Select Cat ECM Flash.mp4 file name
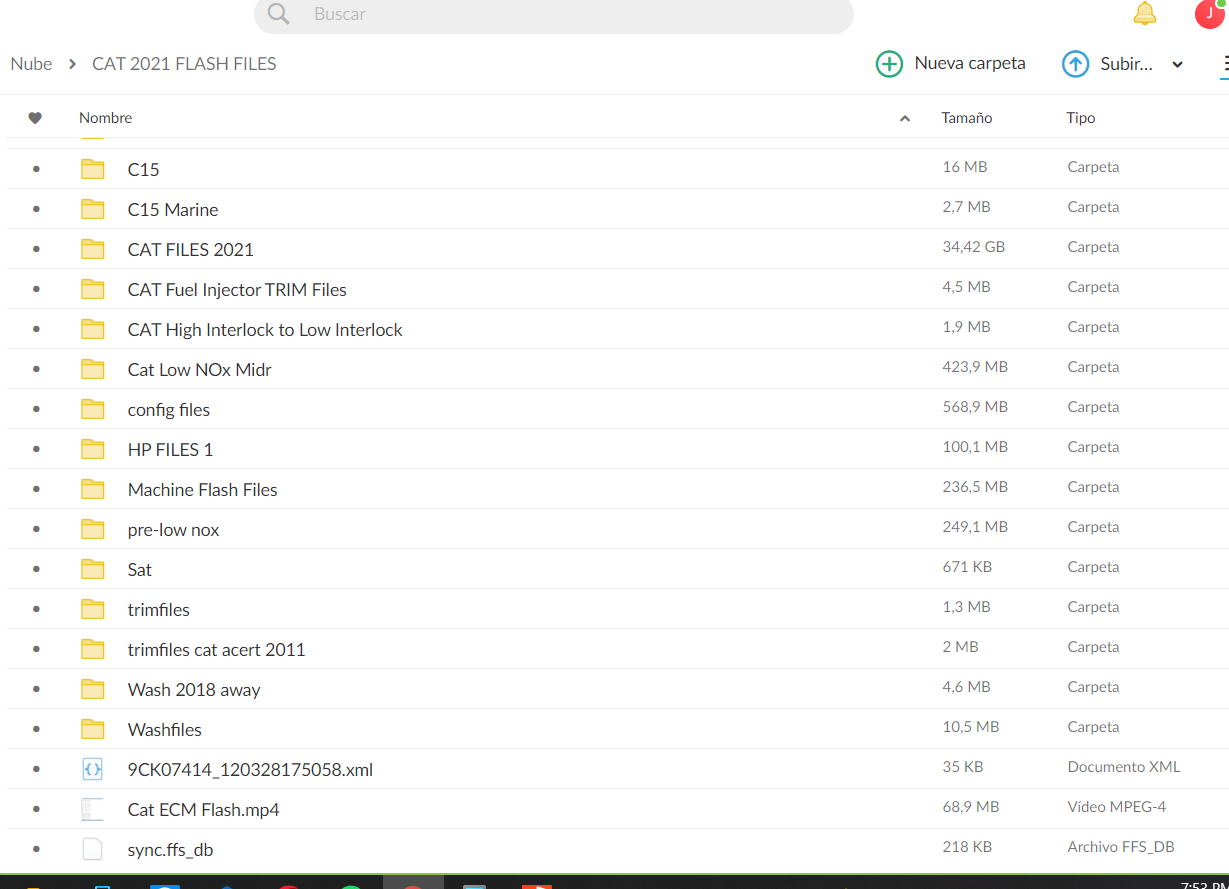 [204, 810]
